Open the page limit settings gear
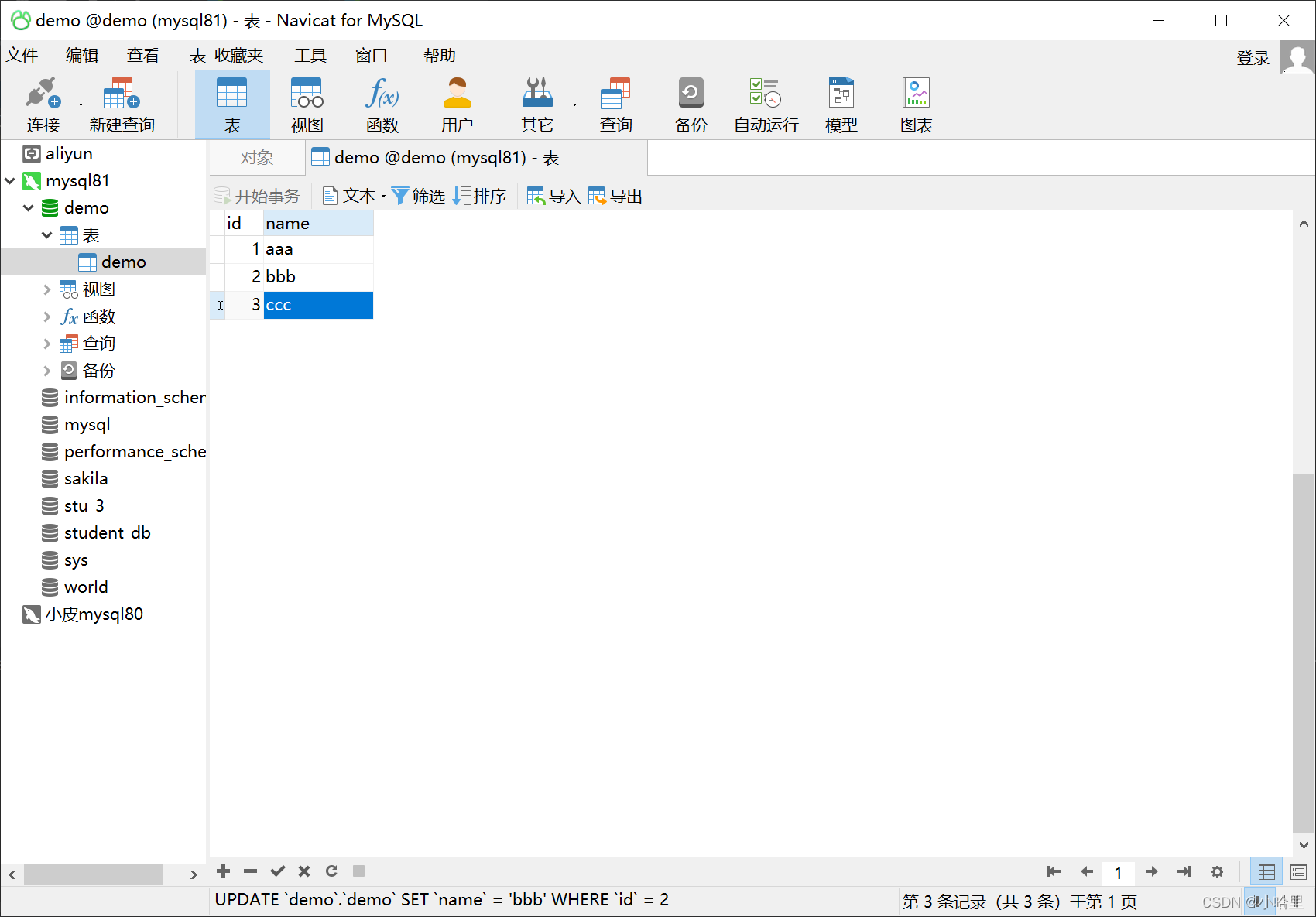The image size is (1316, 917). click(x=1217, y=872)
